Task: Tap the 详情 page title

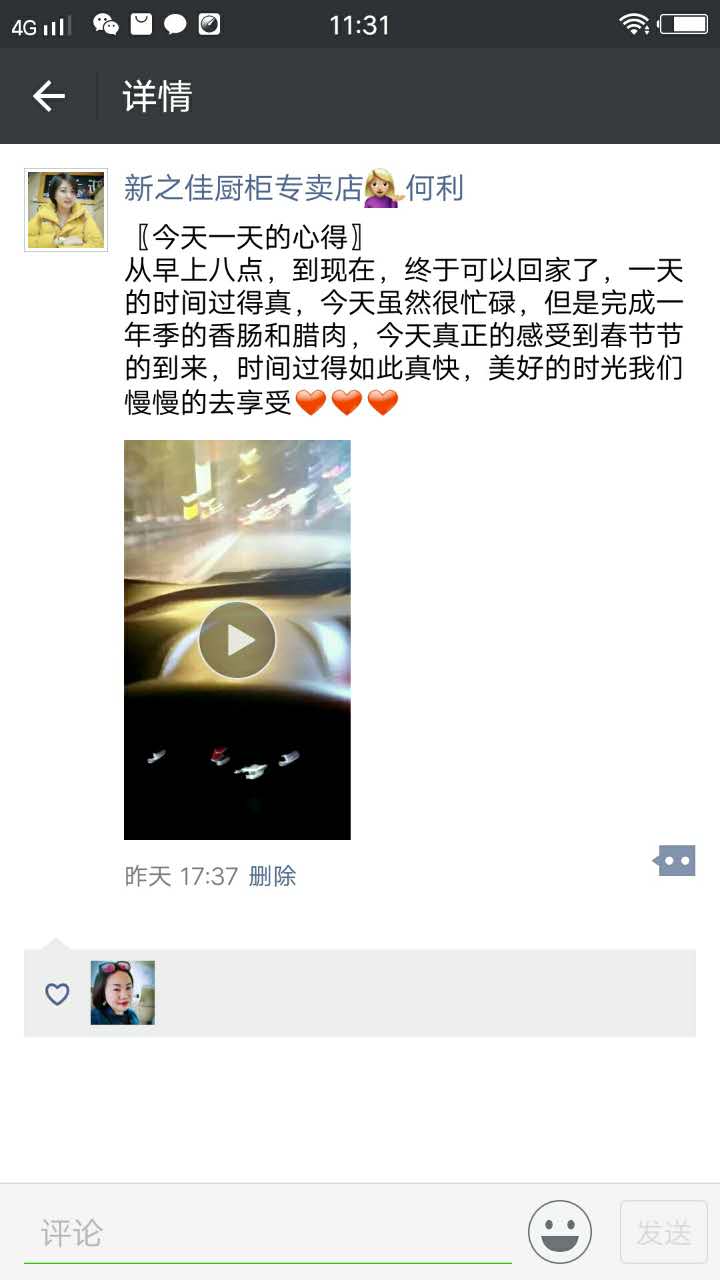Action: tap(157, 97)
